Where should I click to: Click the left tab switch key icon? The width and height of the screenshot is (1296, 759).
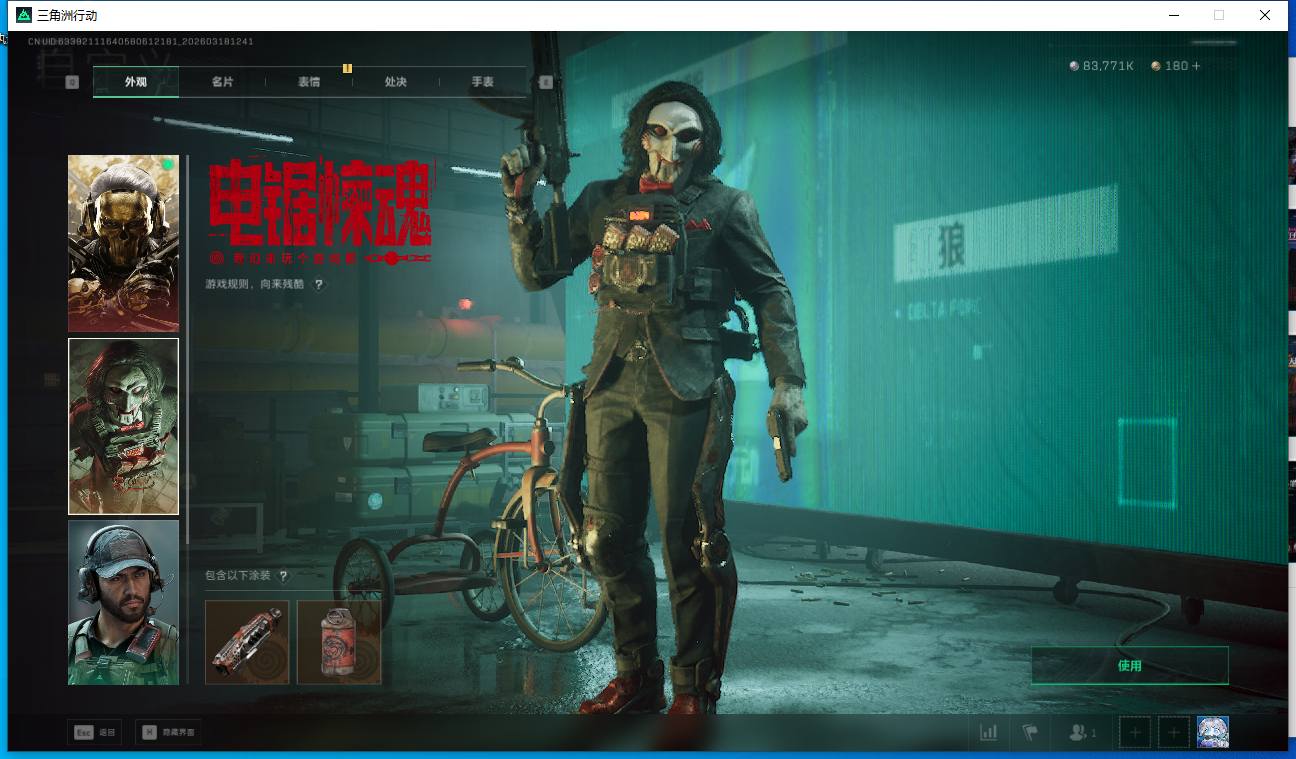(72, 82)
